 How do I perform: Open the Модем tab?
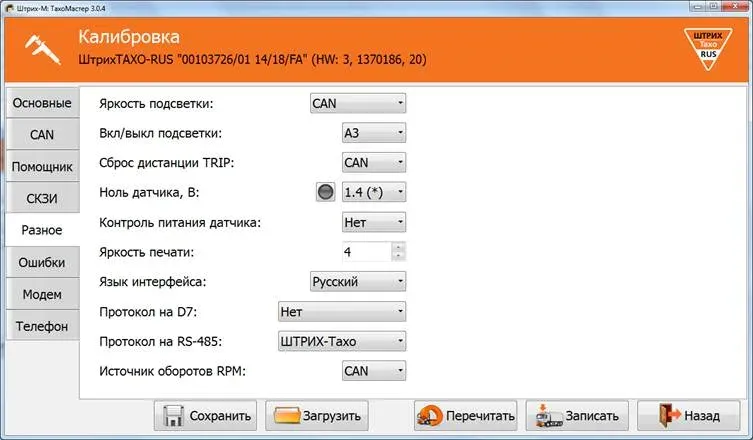tap(42, 294)
